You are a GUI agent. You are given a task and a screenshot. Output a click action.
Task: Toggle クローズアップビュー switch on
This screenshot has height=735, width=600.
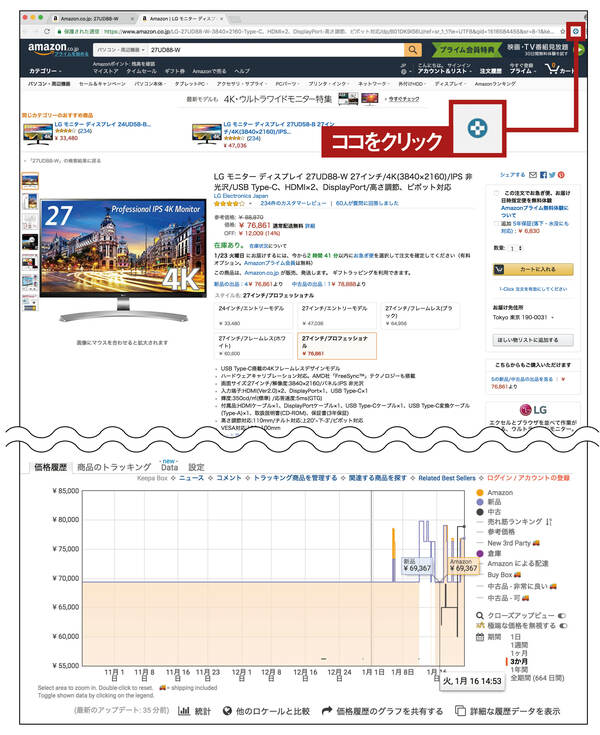point(562,615)
